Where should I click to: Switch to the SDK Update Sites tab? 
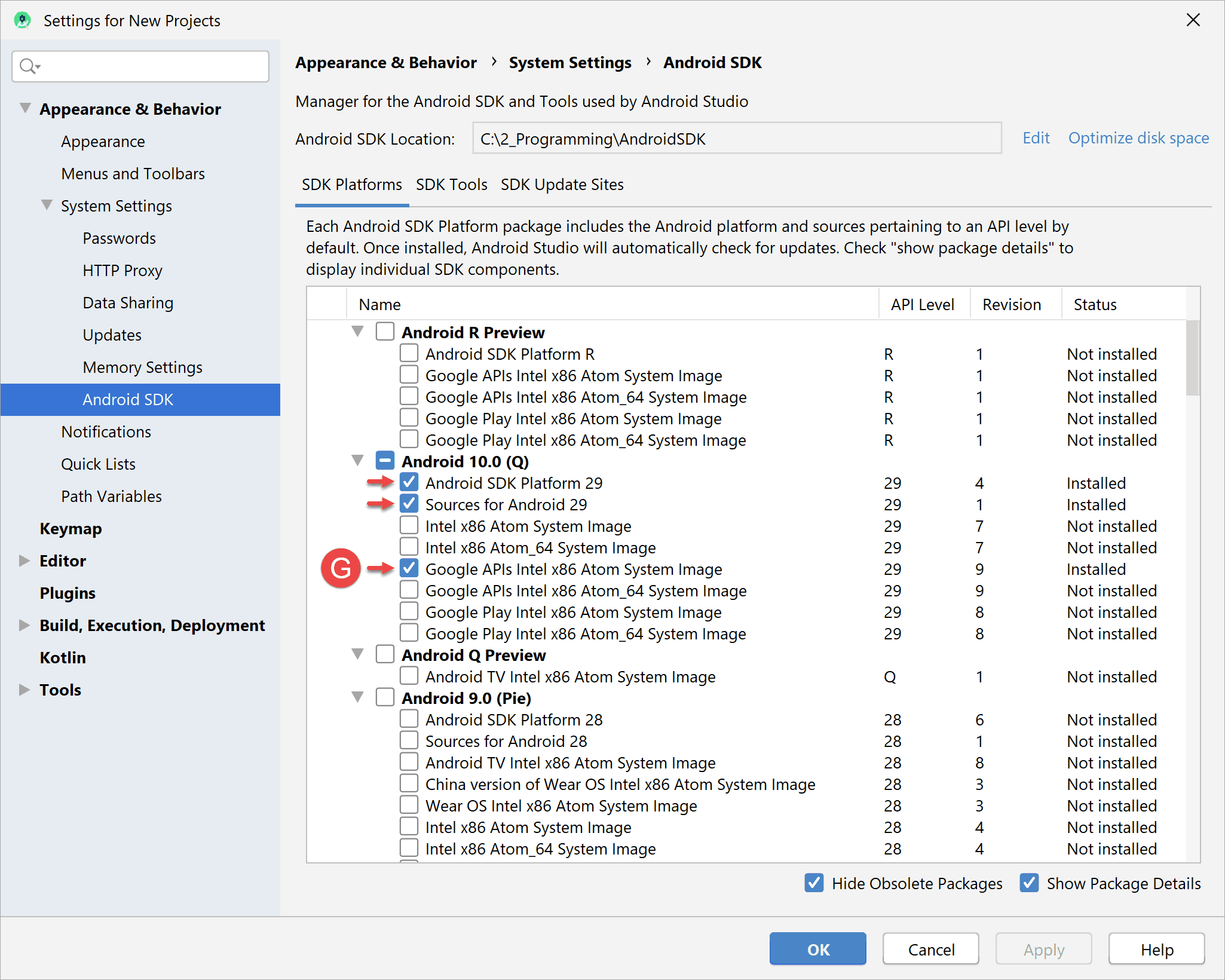[x=562, y=185]
